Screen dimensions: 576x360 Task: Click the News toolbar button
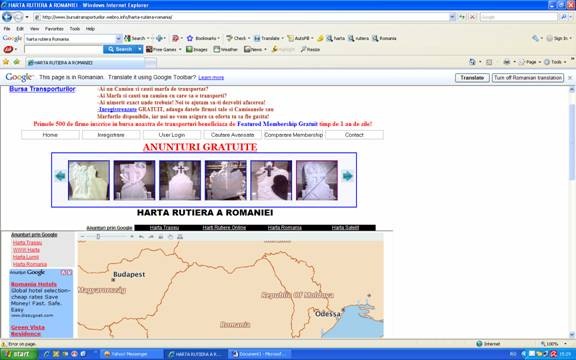pos(255,49)
